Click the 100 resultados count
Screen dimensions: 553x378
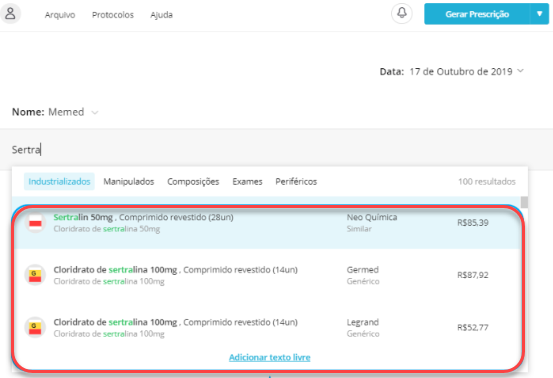tap(487, 182)
